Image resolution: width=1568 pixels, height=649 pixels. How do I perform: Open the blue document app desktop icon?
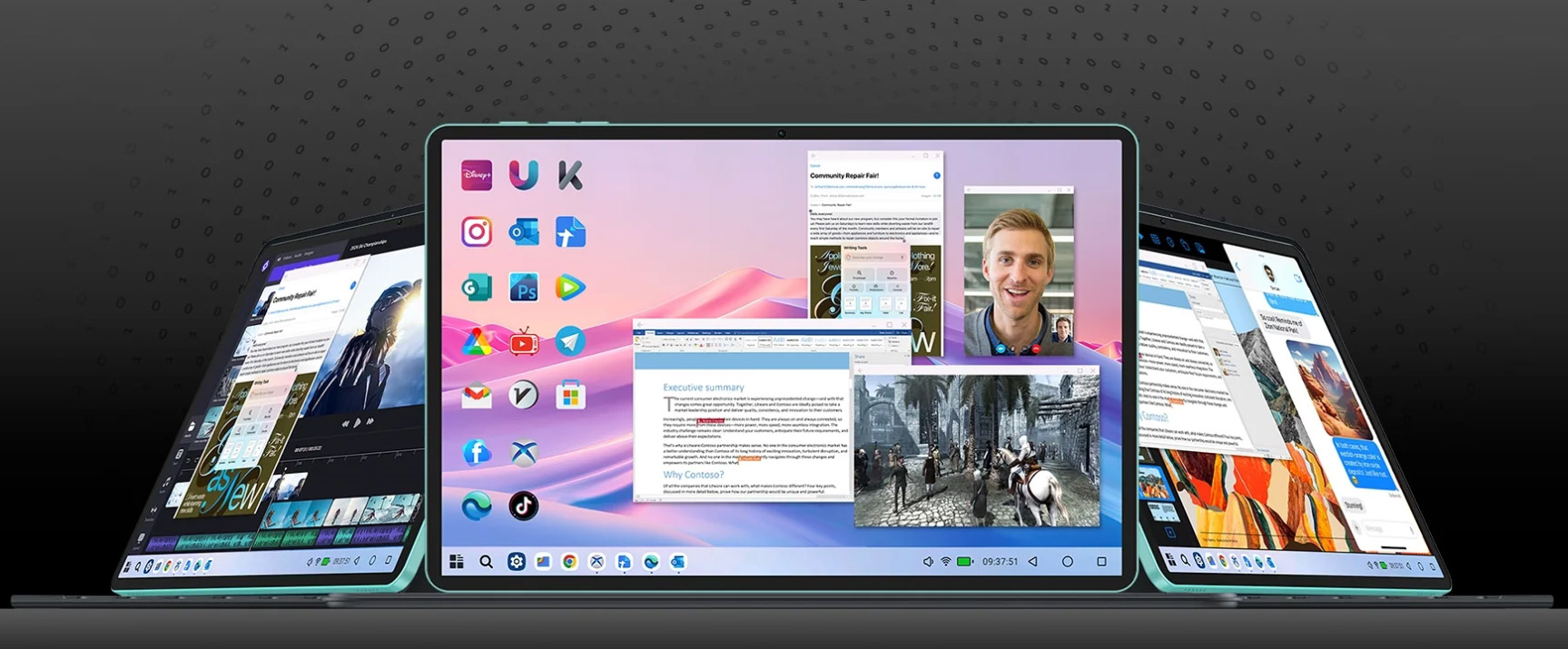tap(570, 231)
